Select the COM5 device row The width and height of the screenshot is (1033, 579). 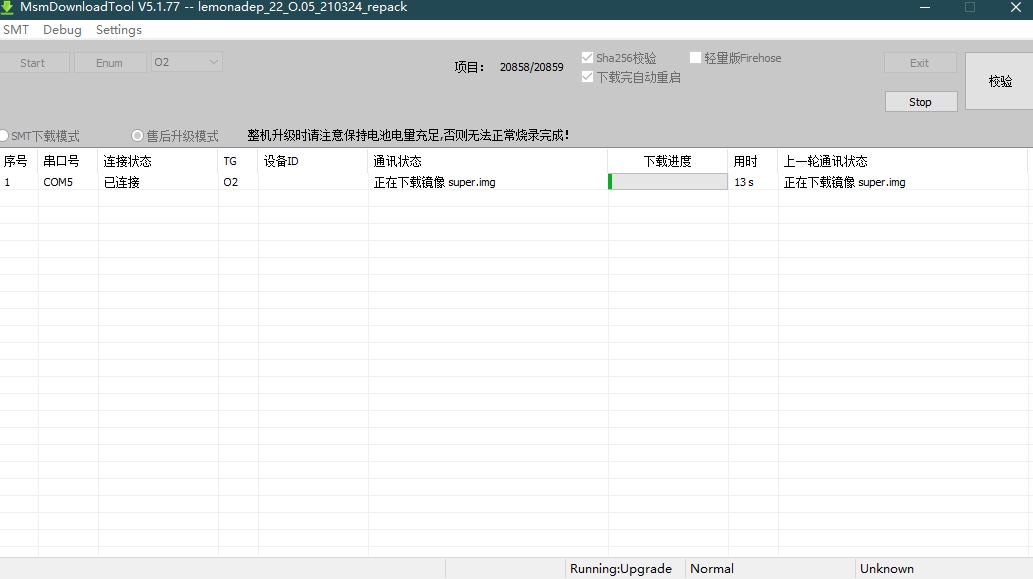(514, 182)
